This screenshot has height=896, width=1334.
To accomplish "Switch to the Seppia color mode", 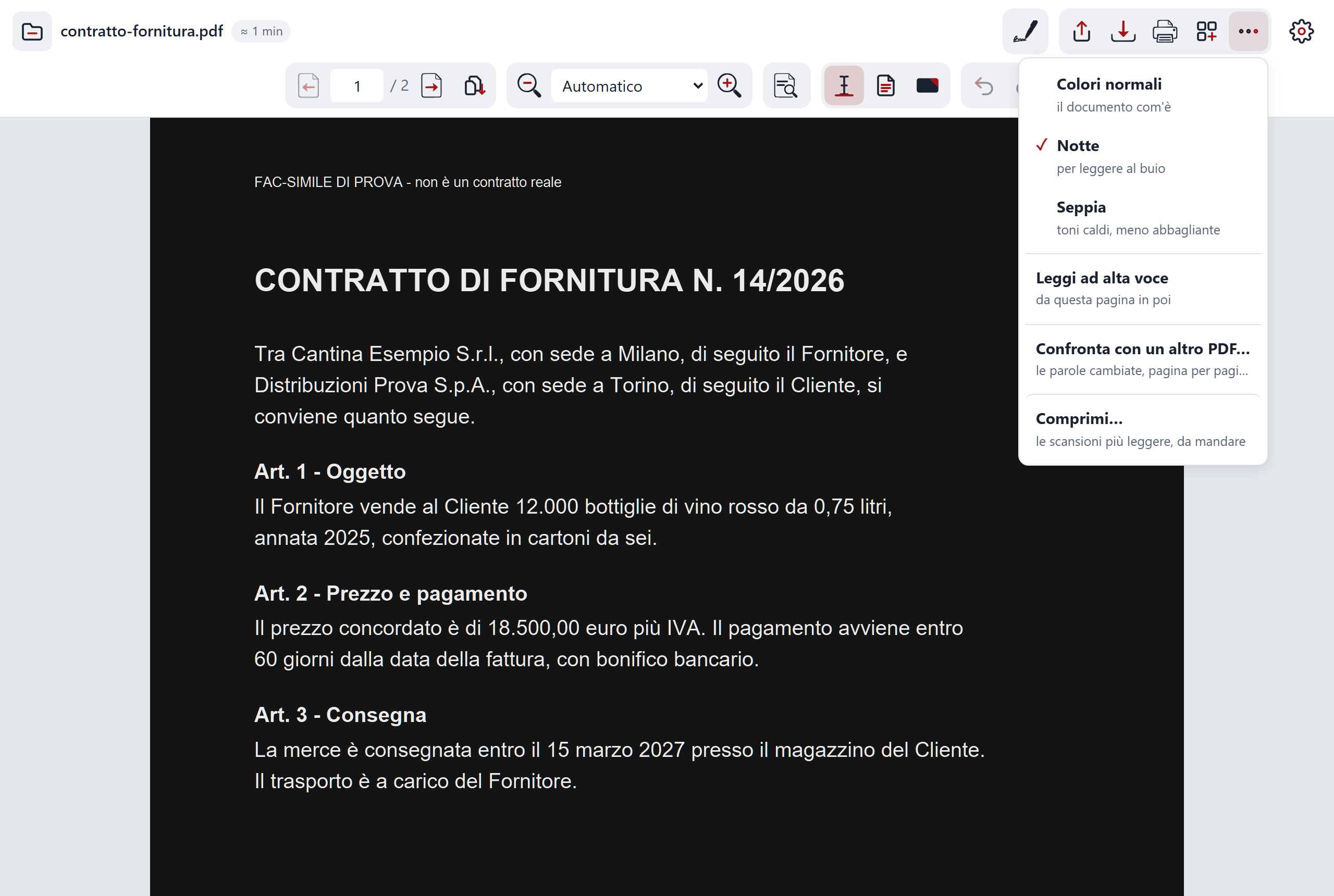I will pos(1143,218).
